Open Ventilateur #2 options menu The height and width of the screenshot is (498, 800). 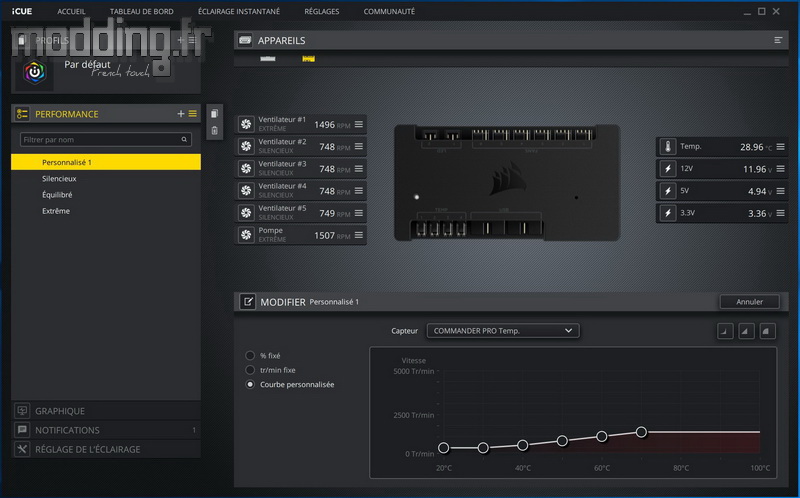click(359, 146)
